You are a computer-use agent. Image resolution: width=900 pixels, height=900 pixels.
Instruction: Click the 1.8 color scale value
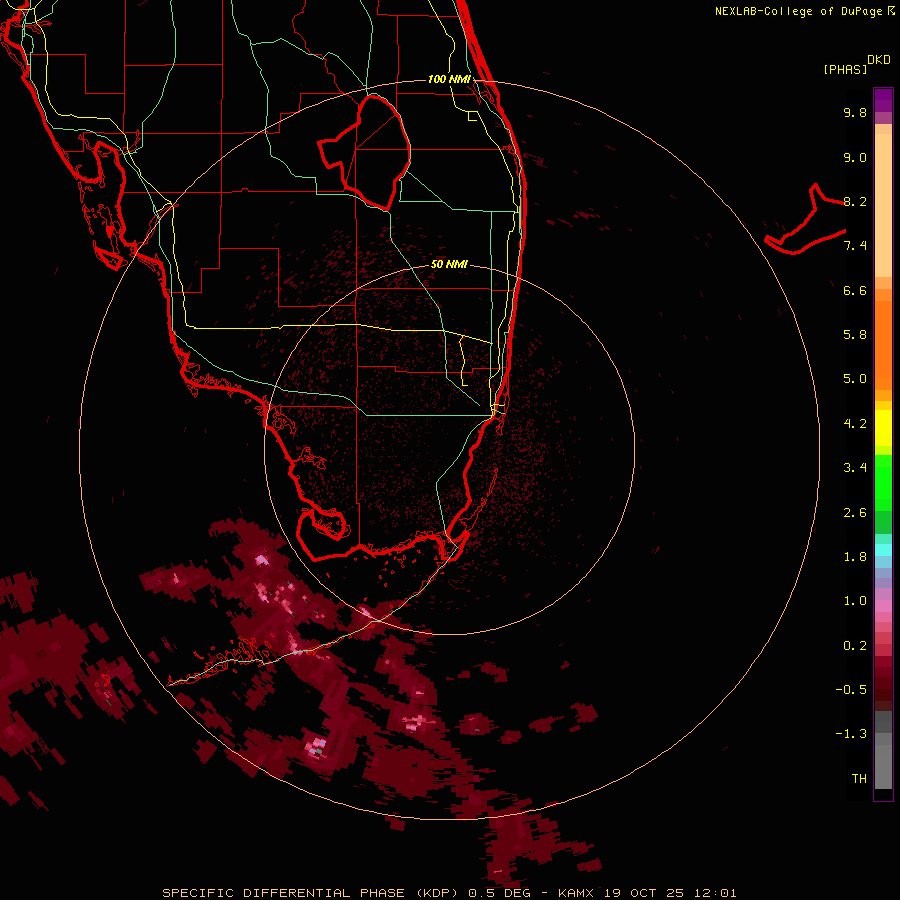[x=855, y=557]
